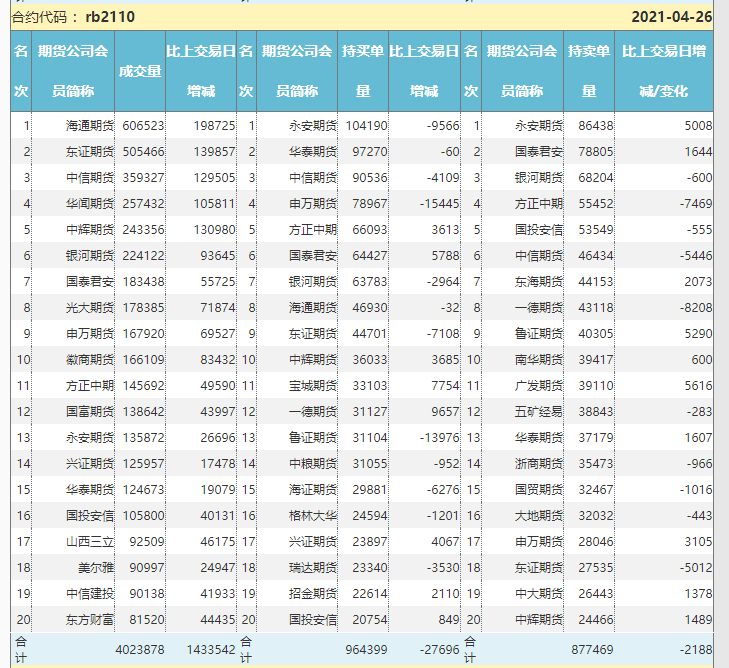729x668 pixels.
Task: Select 海证期货 in long position ranking
Action: [313, 490]
